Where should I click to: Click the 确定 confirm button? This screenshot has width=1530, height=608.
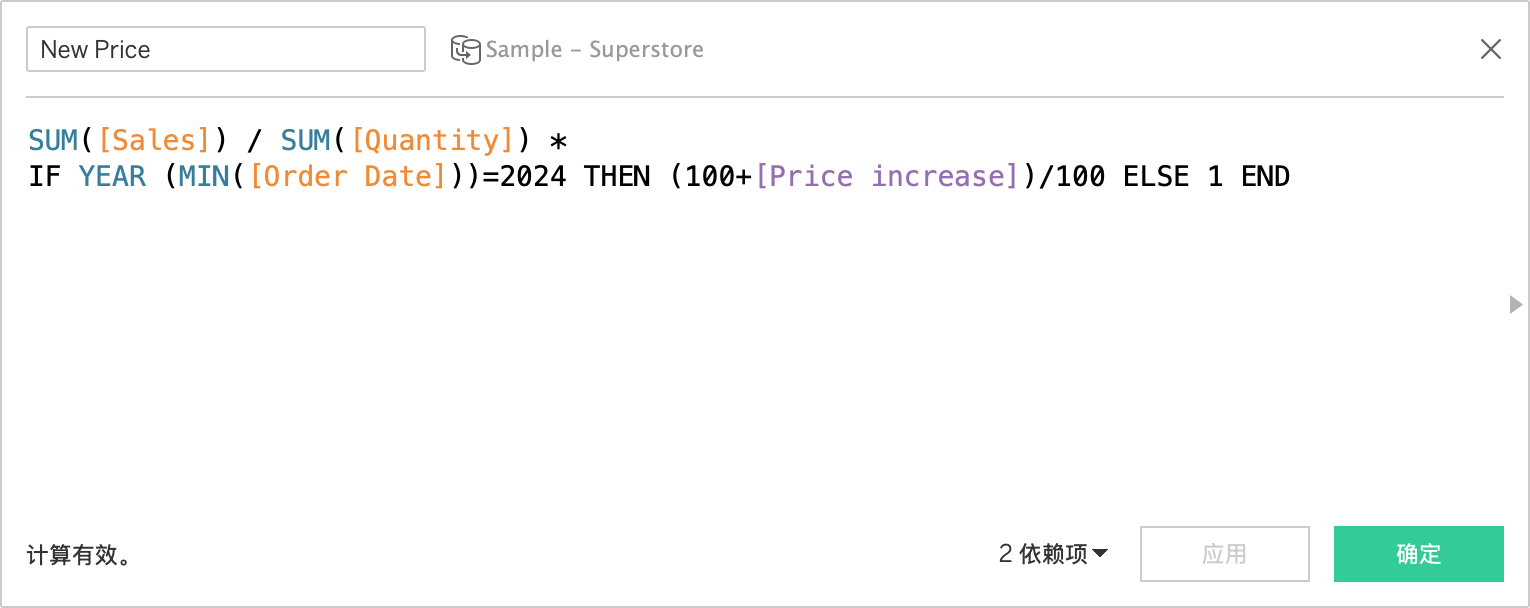click(1418, 554)
